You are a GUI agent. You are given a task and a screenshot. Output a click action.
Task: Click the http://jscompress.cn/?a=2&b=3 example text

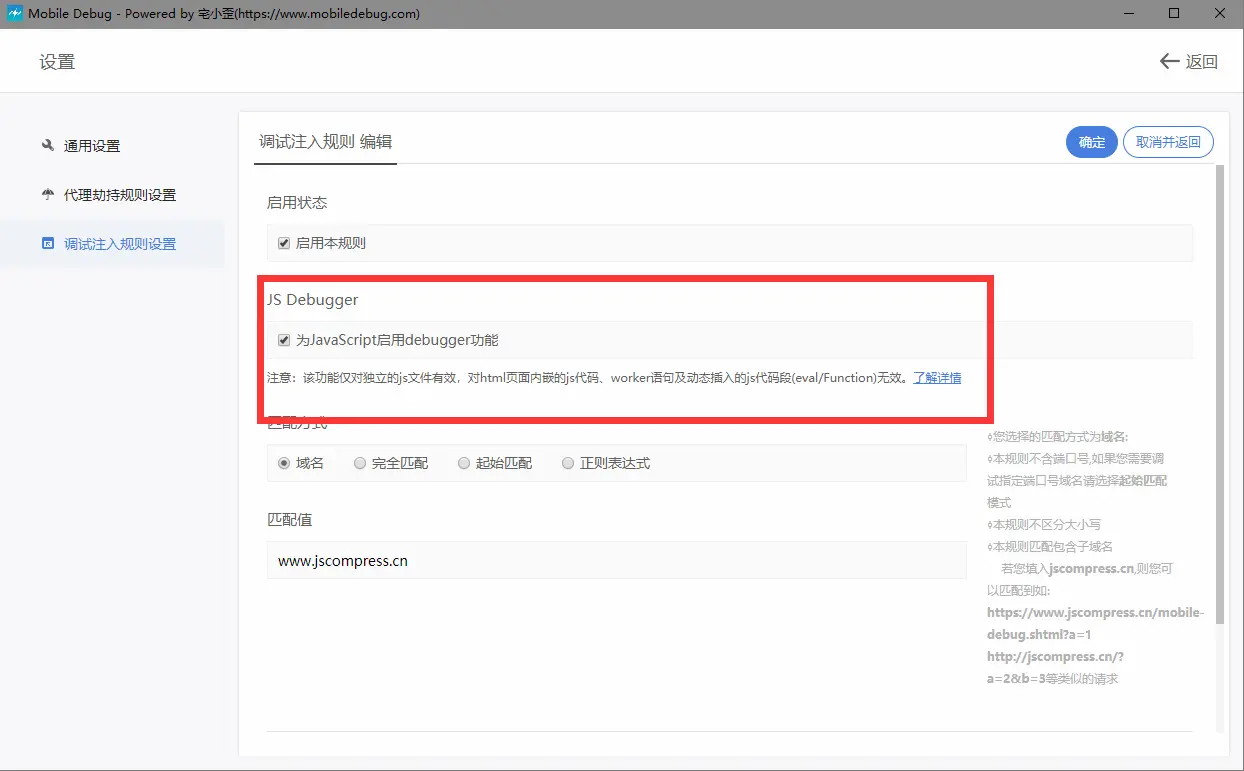pyautogui.click(x=1056, y=667)
